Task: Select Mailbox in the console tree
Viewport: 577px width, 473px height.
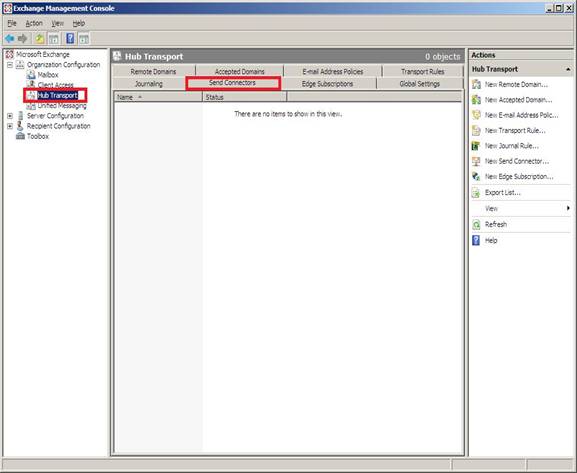Action: click(48, 75)
